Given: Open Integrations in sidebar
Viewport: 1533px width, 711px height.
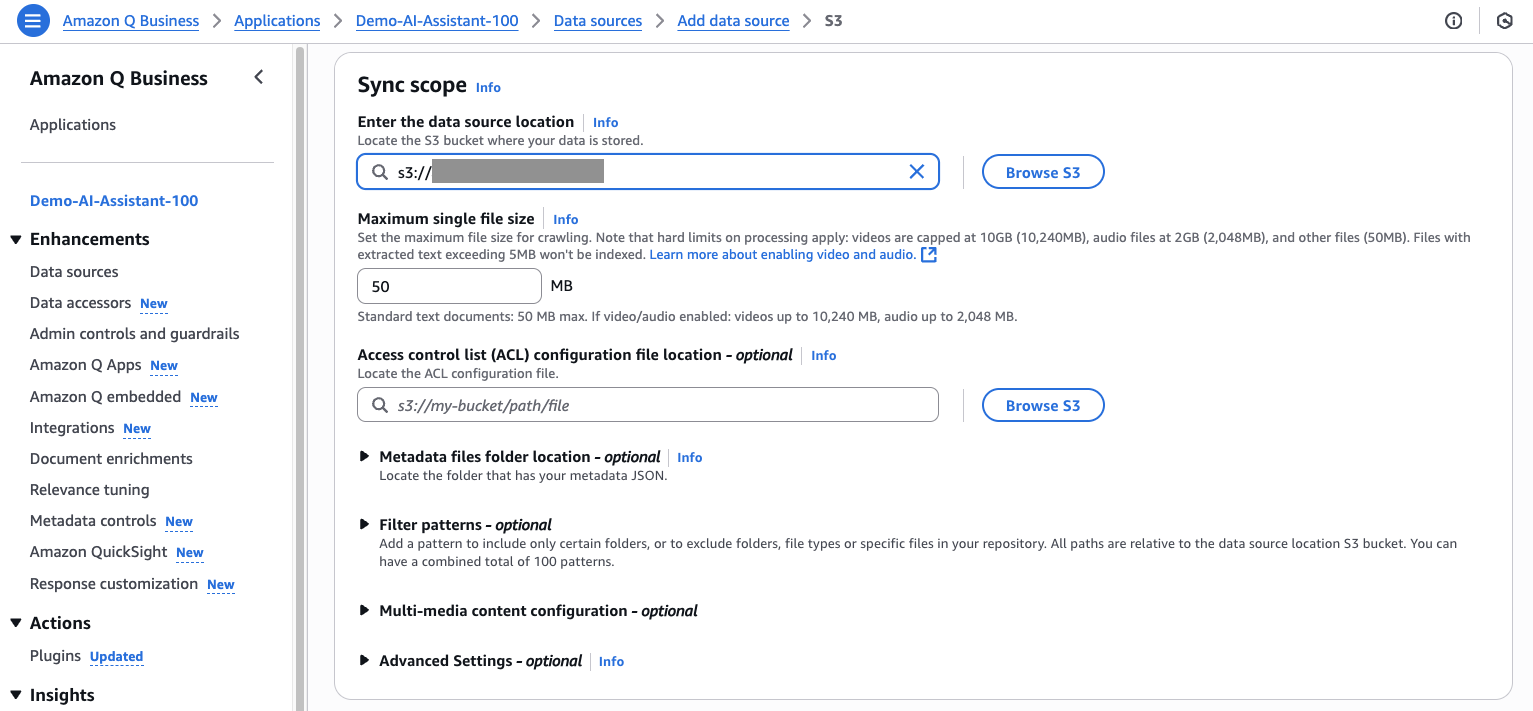Looking at the screenshot, I should pyautogui.click(x=72, y=428).
